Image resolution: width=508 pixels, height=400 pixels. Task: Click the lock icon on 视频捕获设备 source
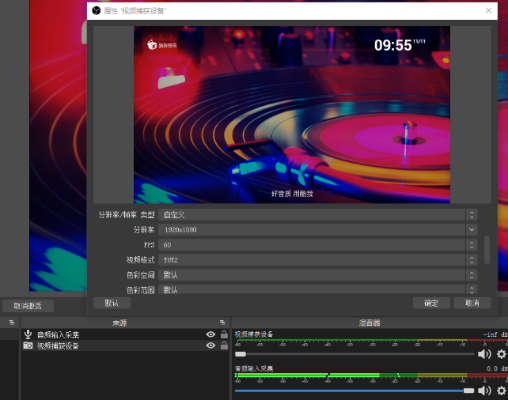224,346
